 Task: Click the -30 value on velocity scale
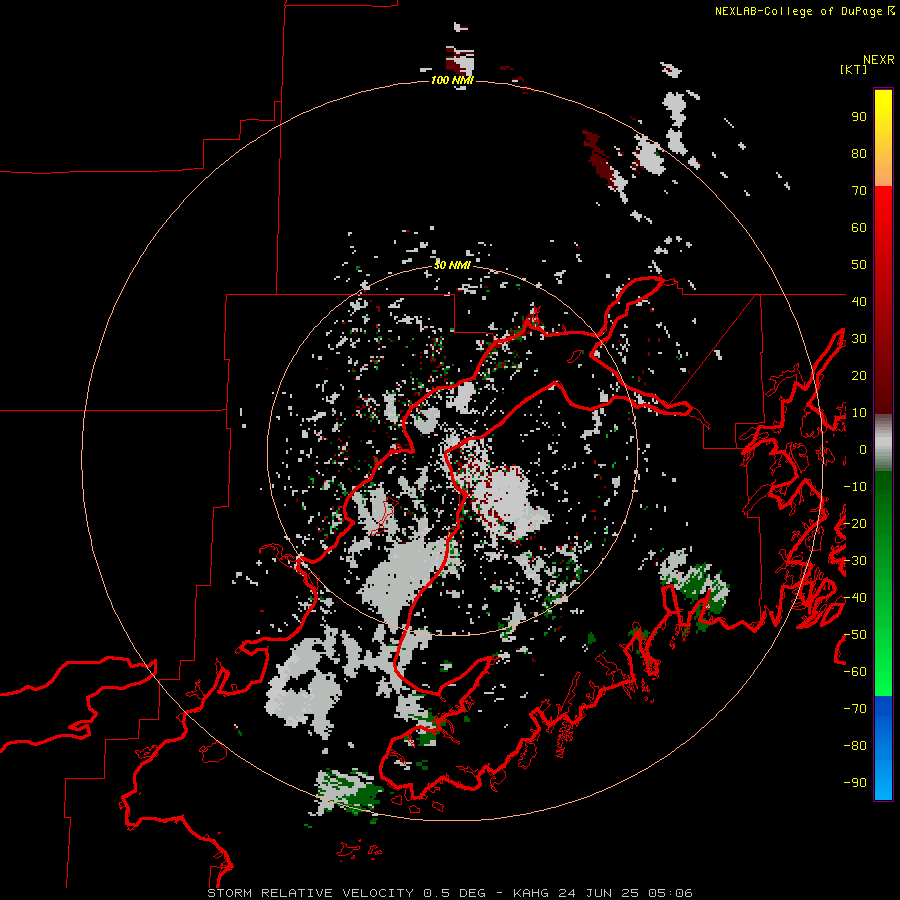[x=855, y=561]
